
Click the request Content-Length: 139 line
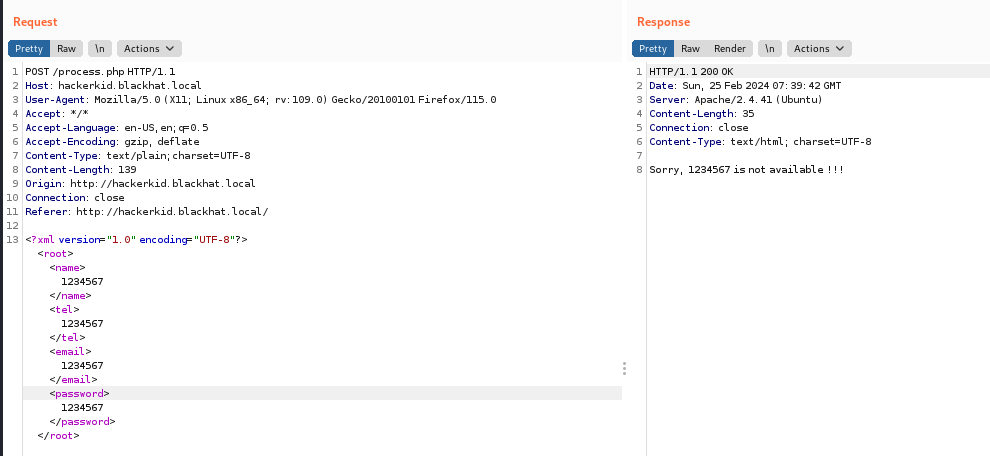81,169
